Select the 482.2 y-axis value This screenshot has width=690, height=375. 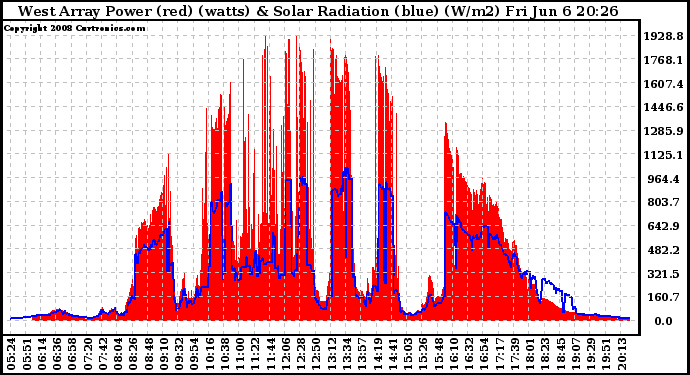click(x=665, y=250)
